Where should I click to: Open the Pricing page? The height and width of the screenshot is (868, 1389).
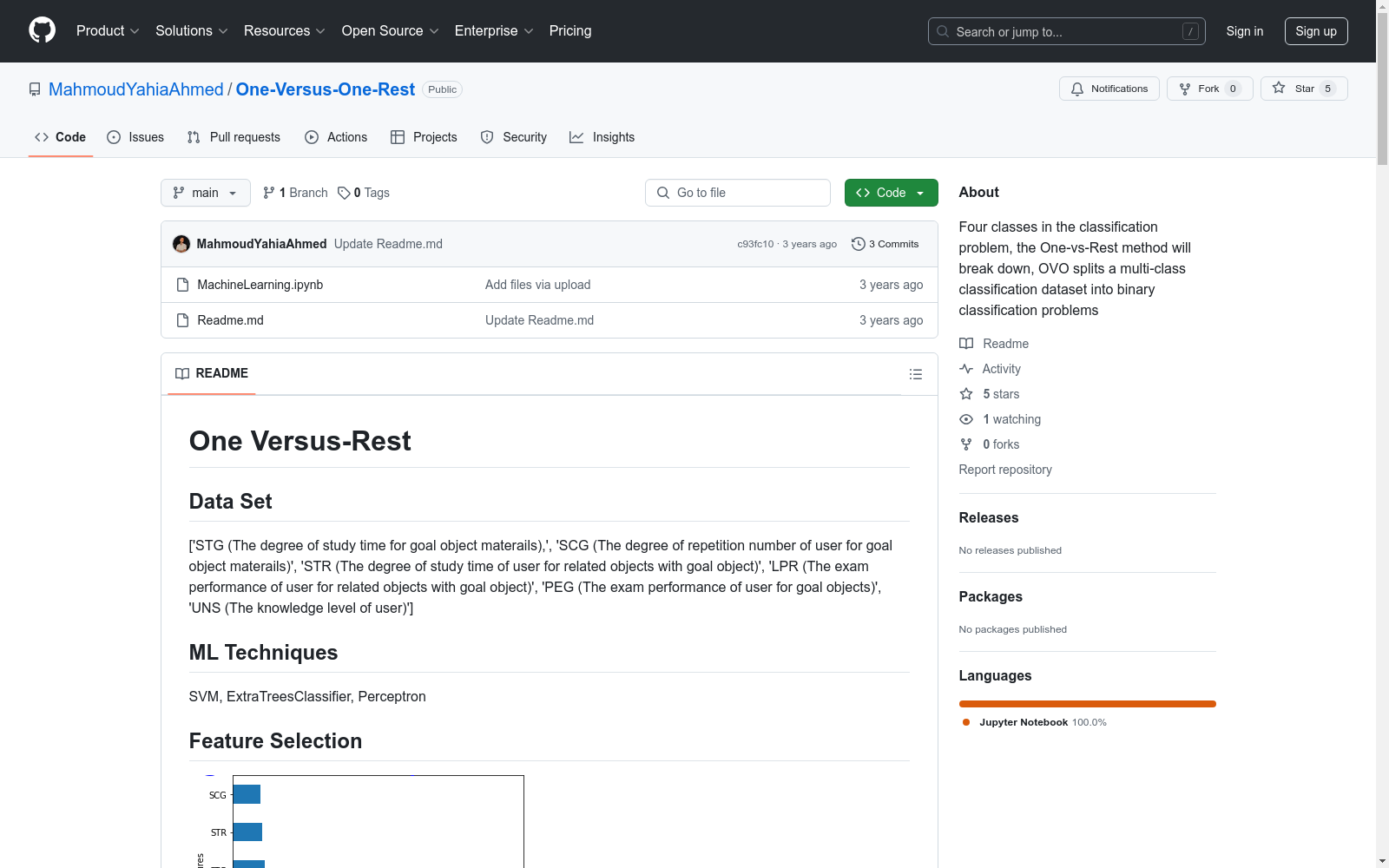pyautogui.click(x=570, y=30)
